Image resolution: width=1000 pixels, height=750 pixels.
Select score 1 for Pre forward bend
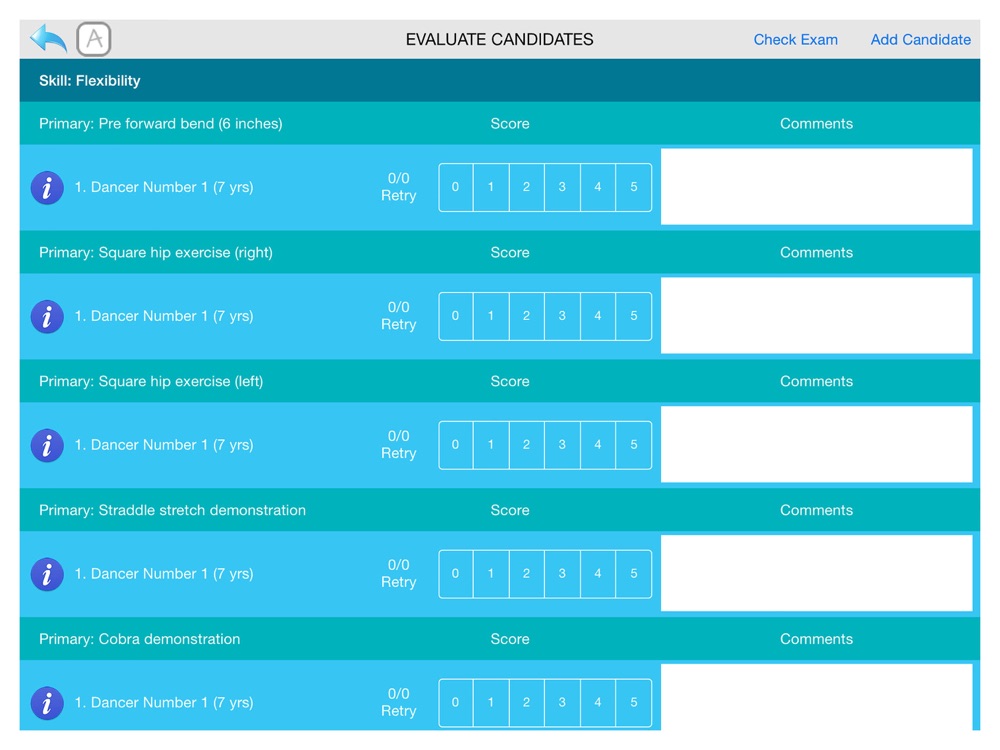[490, 188]
